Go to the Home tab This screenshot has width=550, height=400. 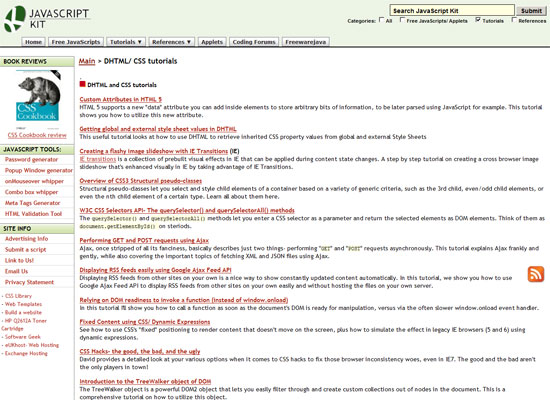click(33, 42)
